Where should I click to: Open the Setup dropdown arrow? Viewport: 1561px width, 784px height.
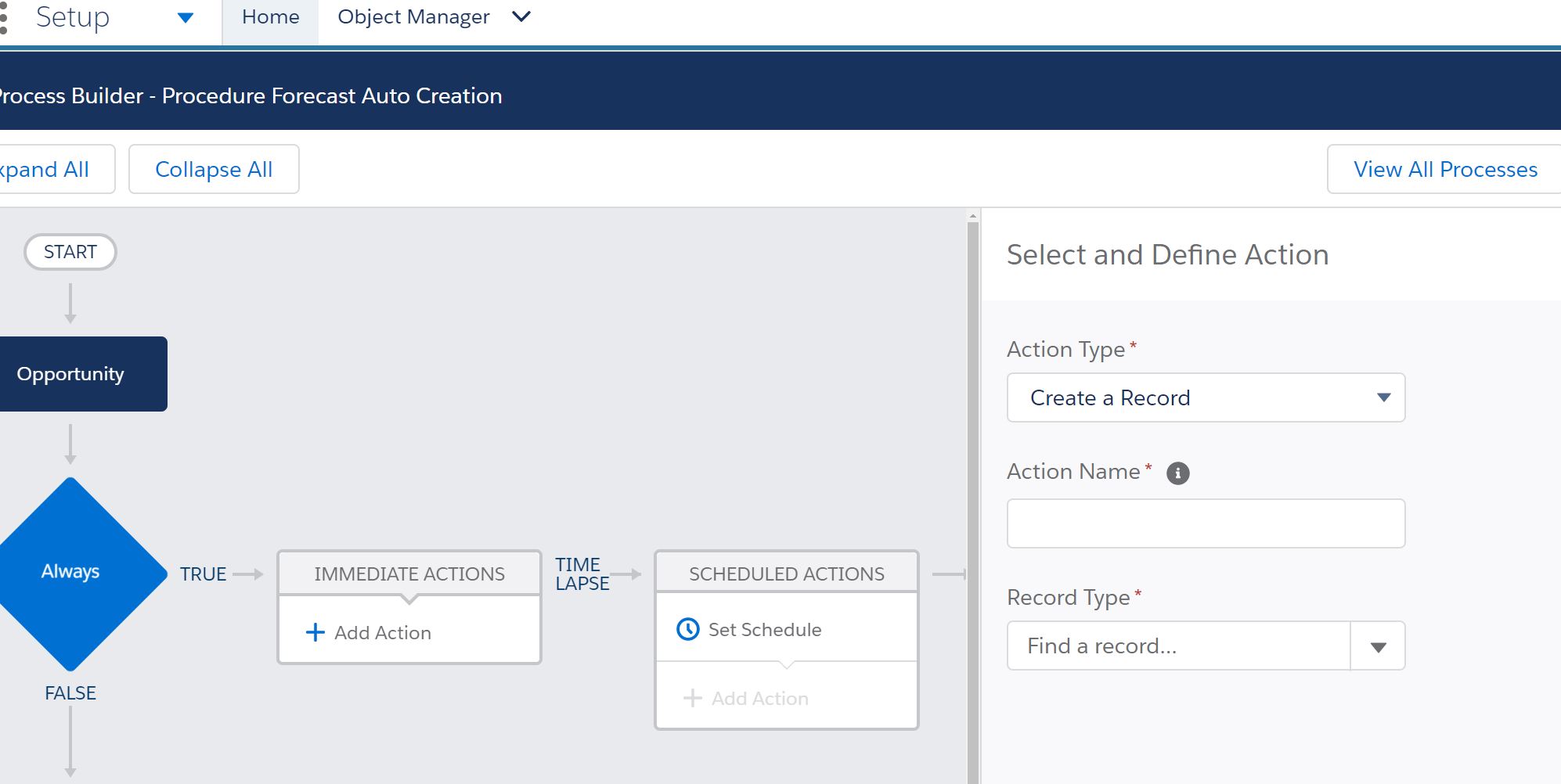pyautogui.click(x=186, y=17)
